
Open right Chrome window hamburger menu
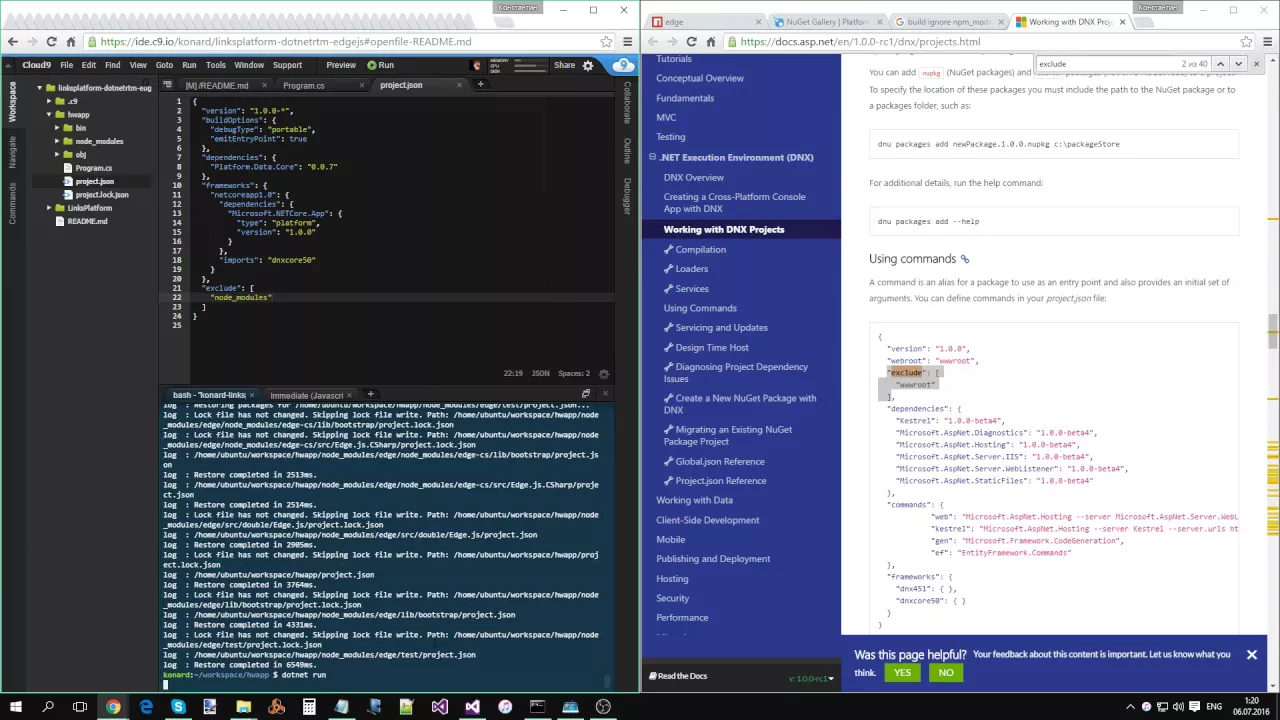click(x=1267, y=41)
